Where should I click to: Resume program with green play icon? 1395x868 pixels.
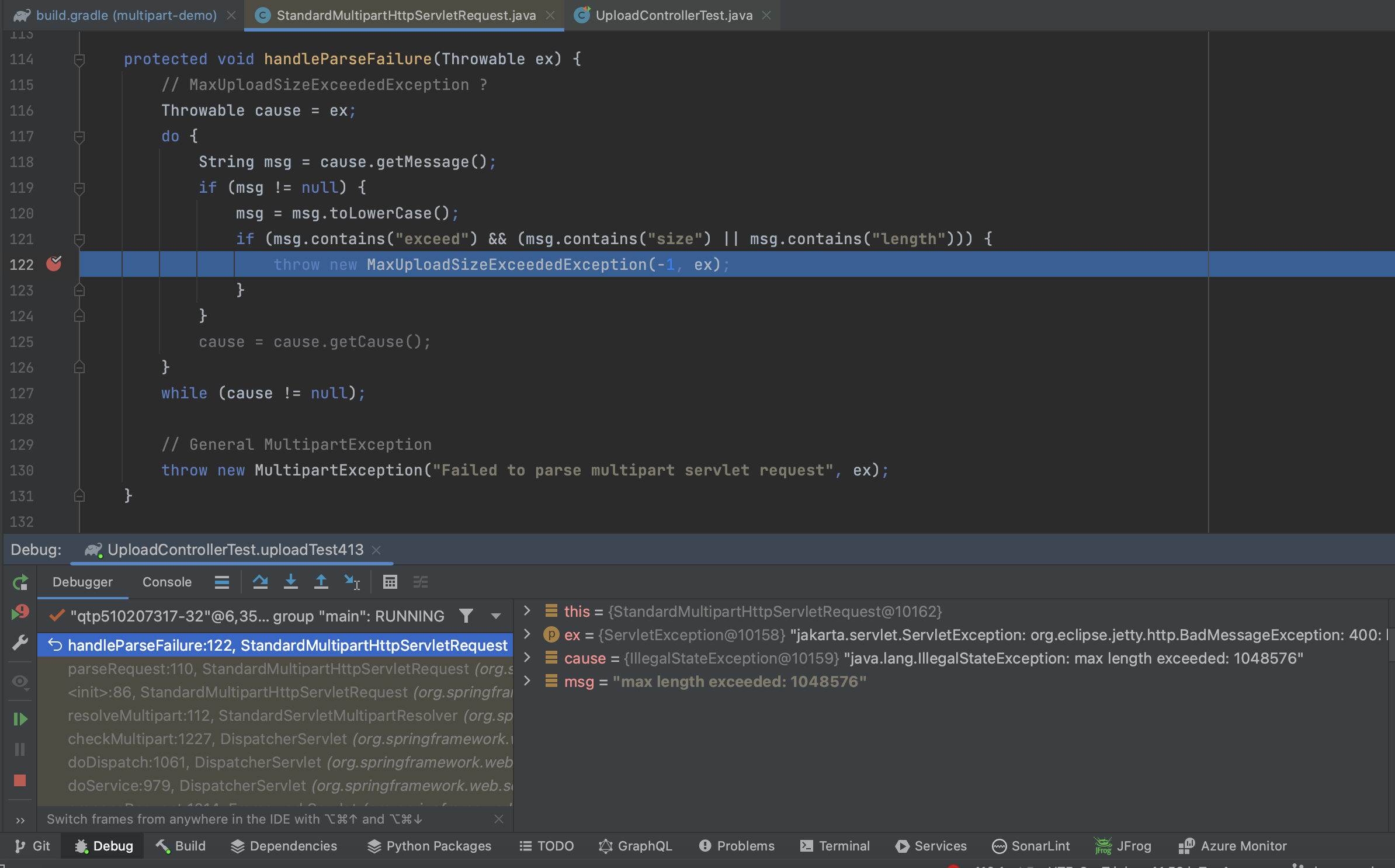pos(20,719)
